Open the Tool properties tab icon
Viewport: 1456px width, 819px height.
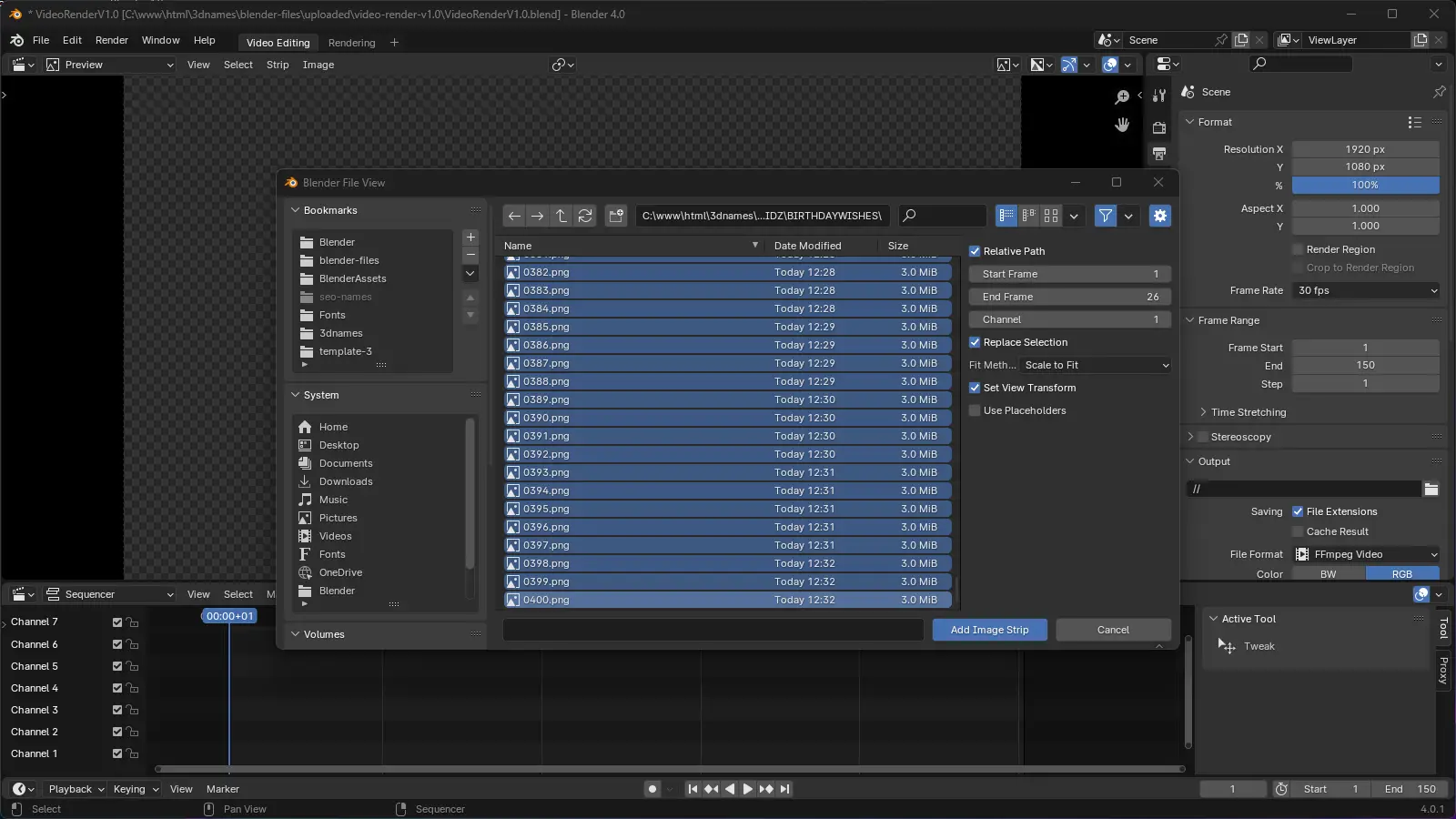[1159, 96]
